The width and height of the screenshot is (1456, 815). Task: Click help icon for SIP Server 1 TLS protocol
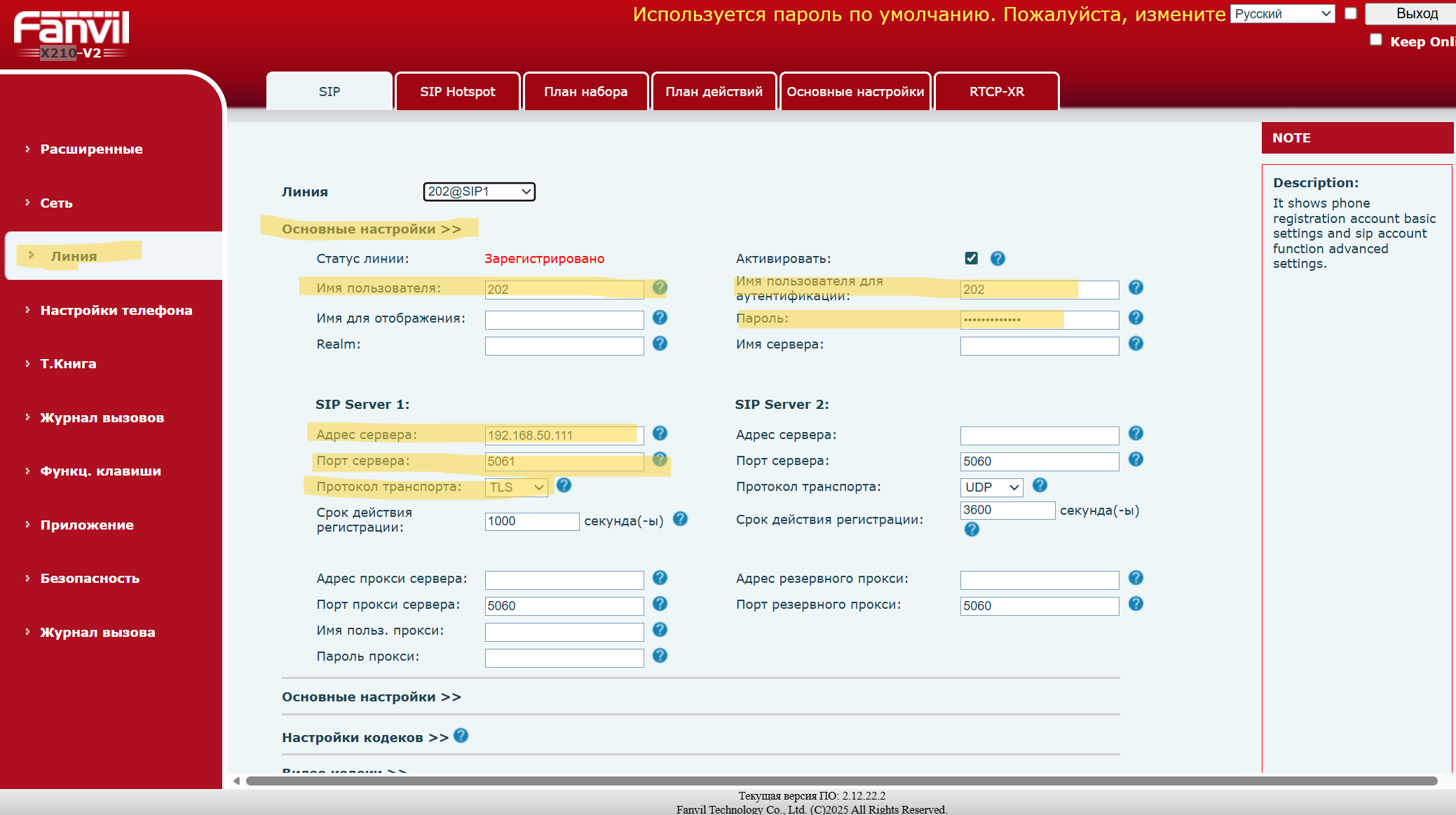564,485
